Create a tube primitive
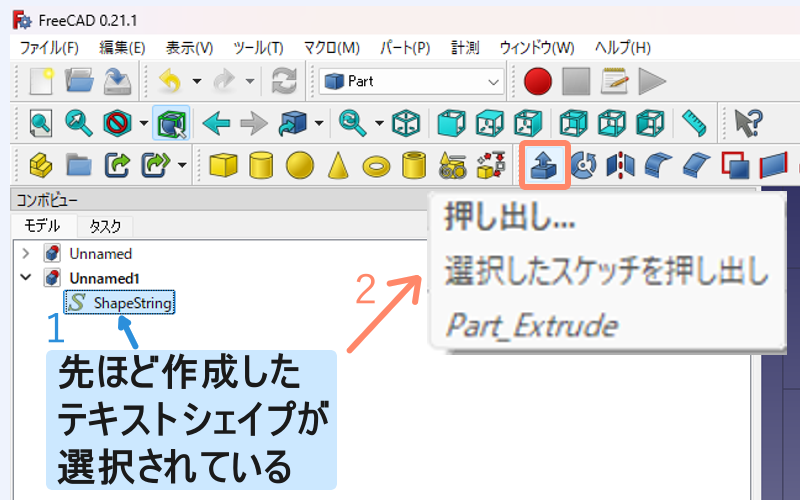This screenshot has height=500, width=800. [x=414, y=165]
